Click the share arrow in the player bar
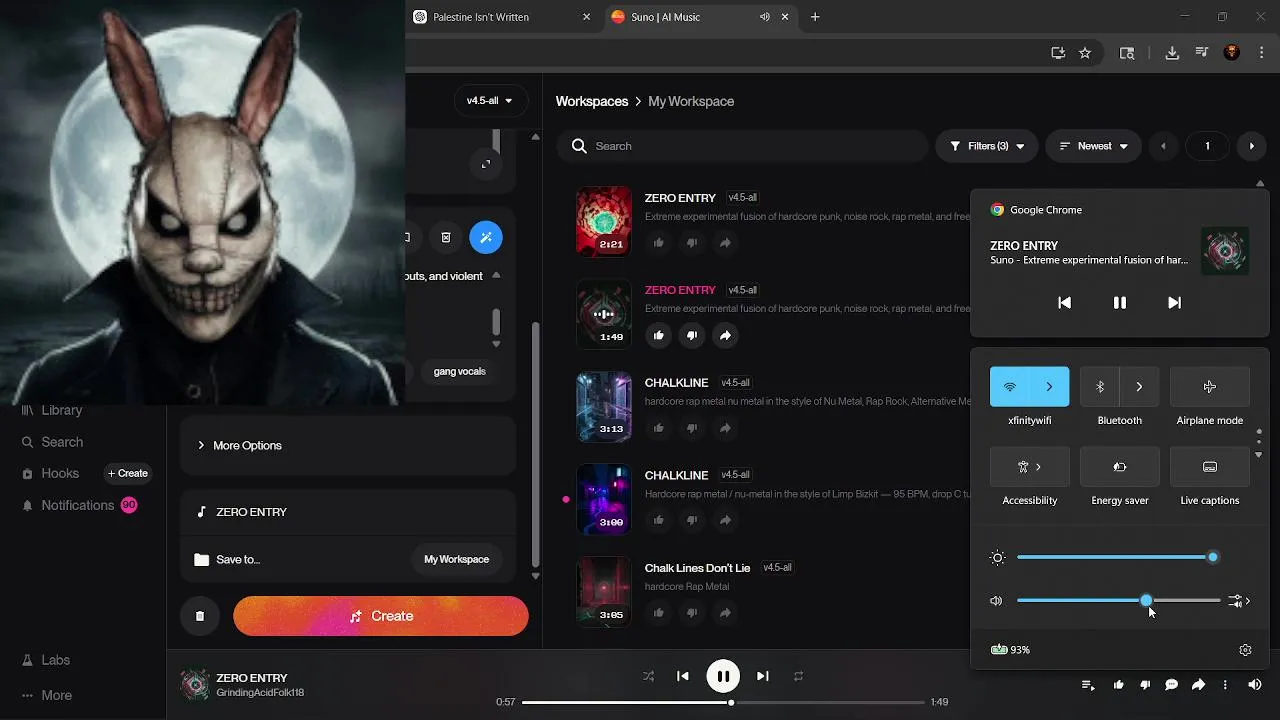1280x720 pixels. click(x=1198, y=685)
